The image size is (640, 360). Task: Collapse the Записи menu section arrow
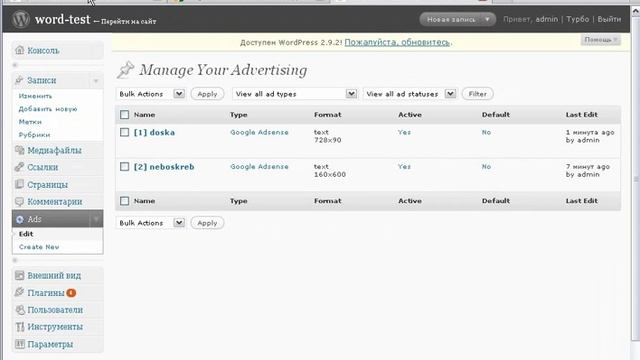pos(96,80)
